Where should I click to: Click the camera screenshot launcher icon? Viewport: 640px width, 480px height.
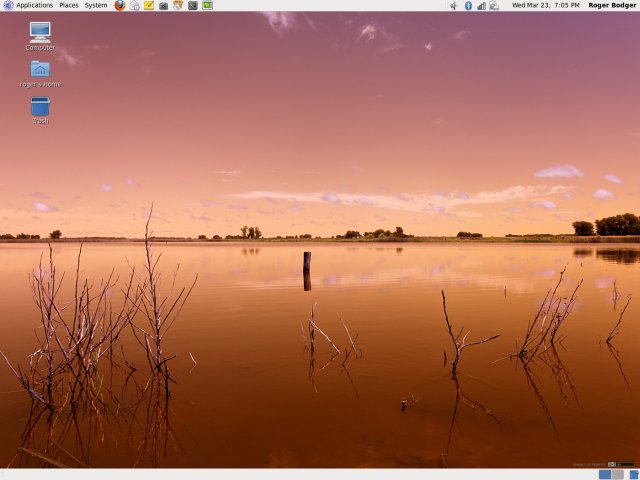[163, 6]
